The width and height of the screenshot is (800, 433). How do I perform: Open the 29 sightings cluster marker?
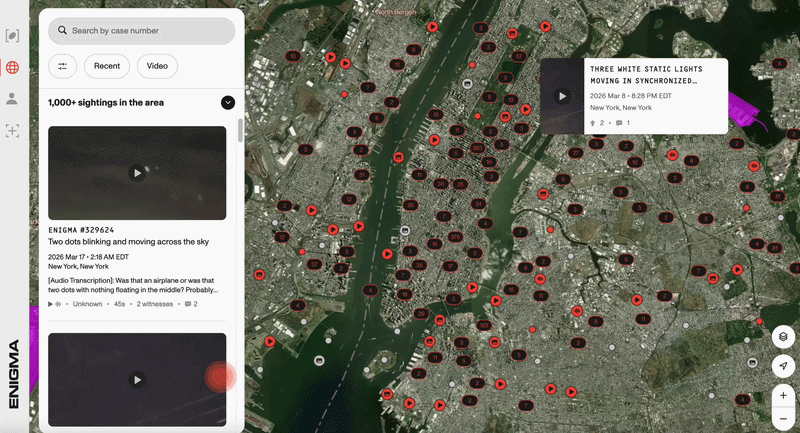421,313
